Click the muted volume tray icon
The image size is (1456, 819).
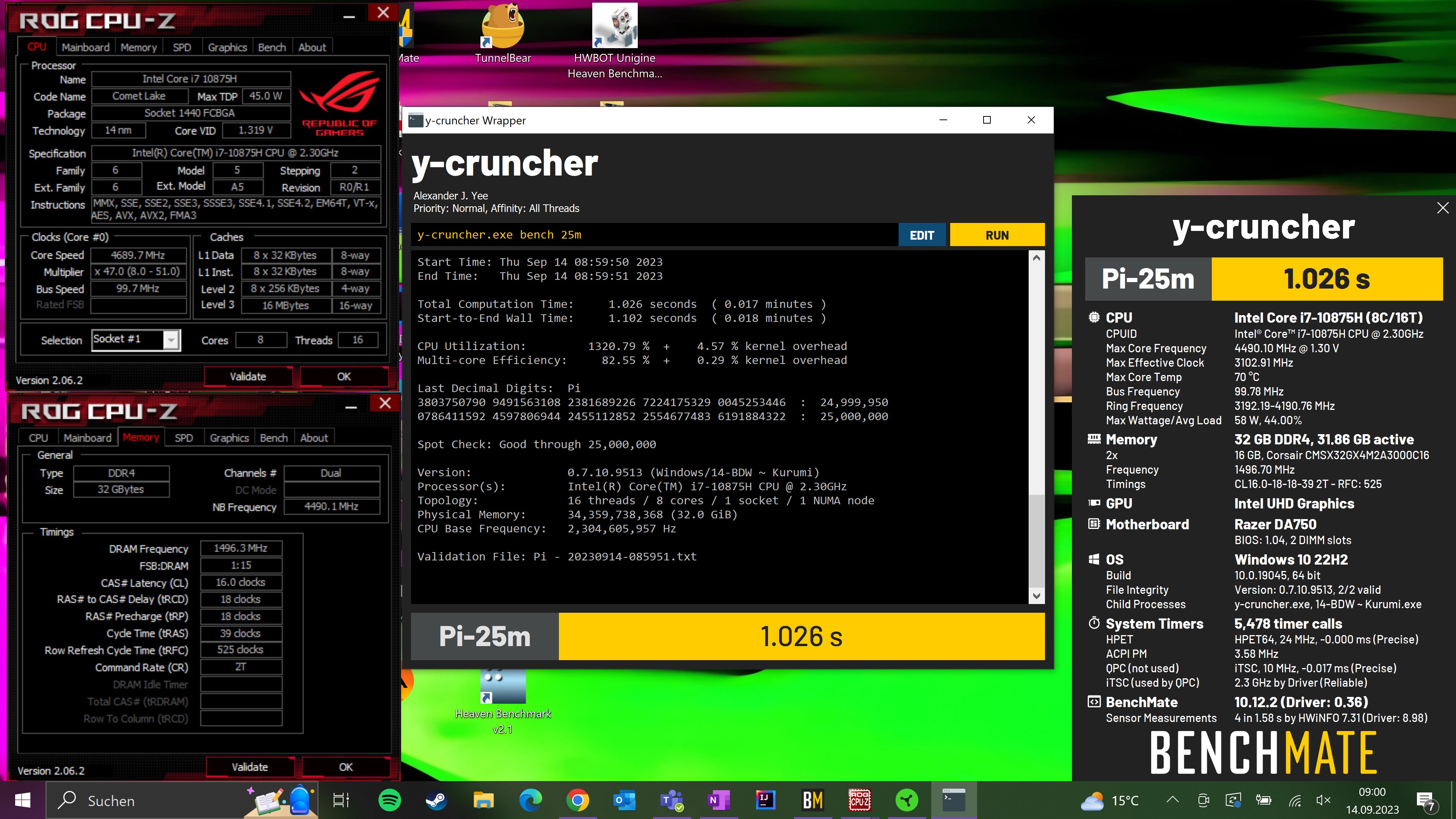pyautogui.click(x=1323, y=800)
